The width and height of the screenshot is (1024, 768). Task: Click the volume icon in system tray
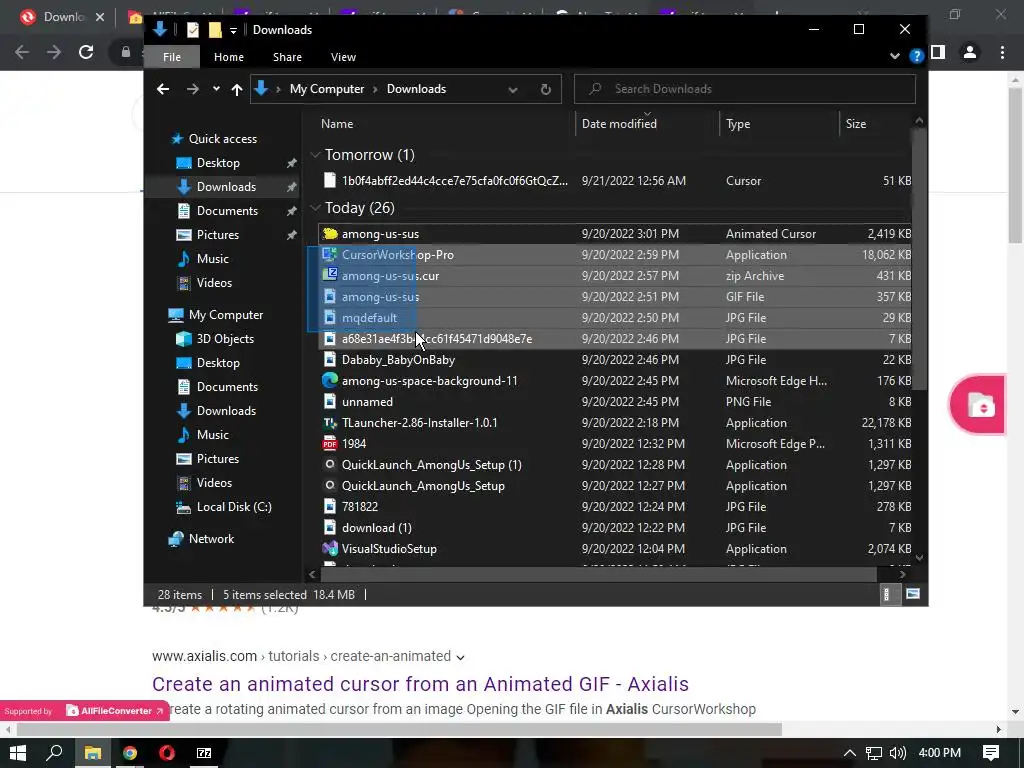(x=898, y=753)
